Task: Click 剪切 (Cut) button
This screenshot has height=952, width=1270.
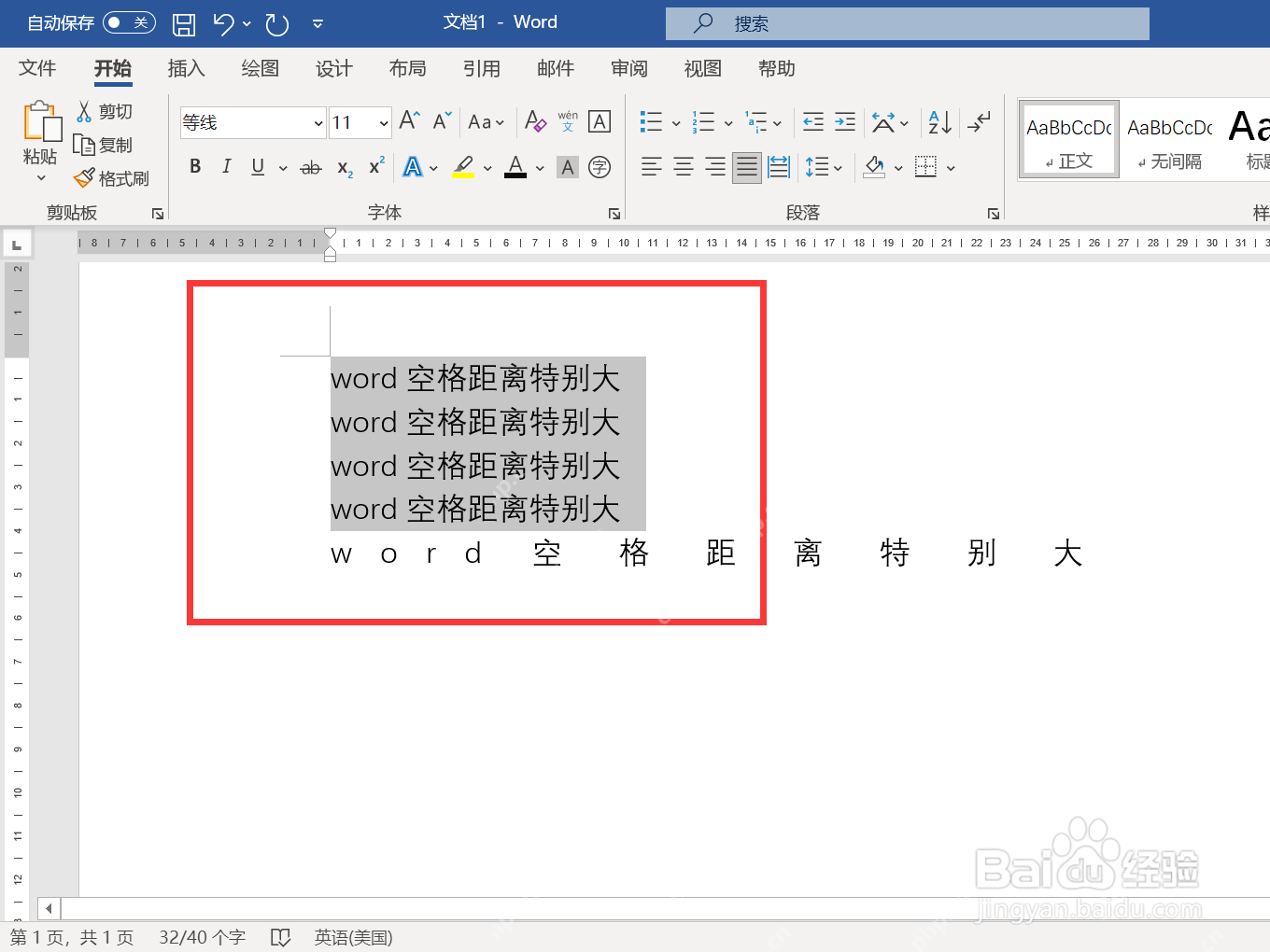Action: (x=105, y=112)
